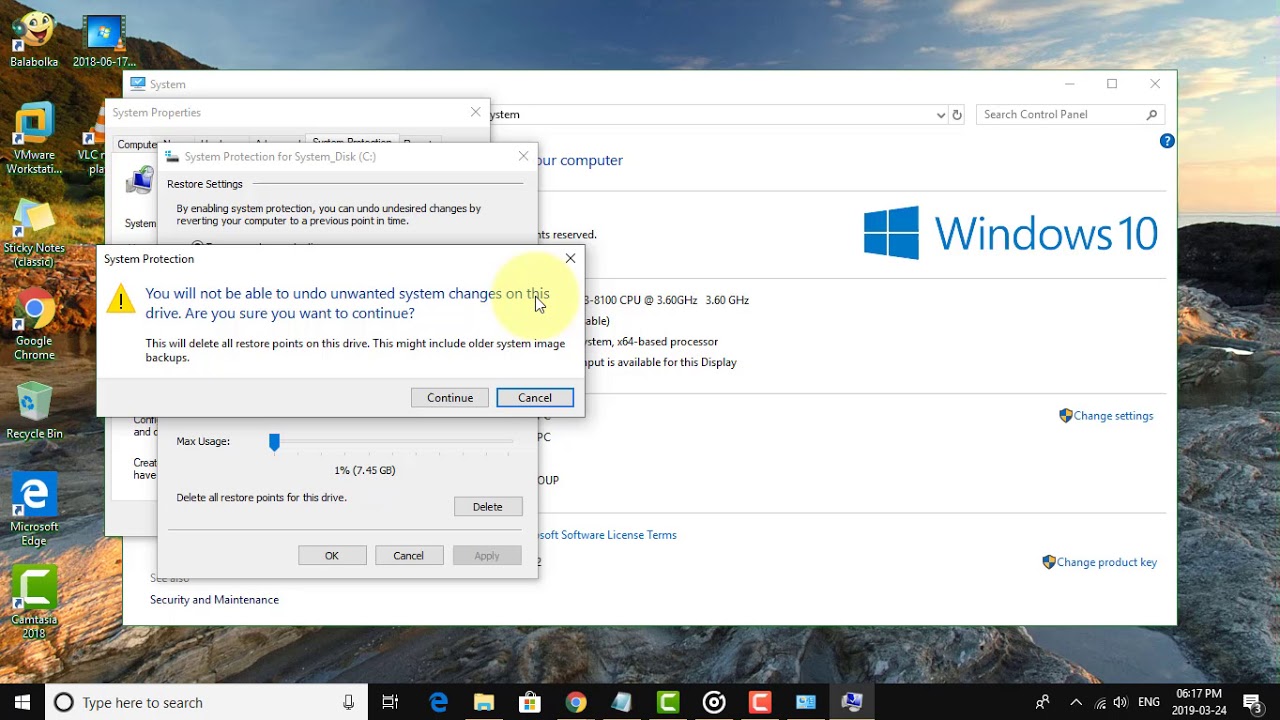Close the System Protection warning dialog
The image size is (1280, 720).
click(570, 258)
